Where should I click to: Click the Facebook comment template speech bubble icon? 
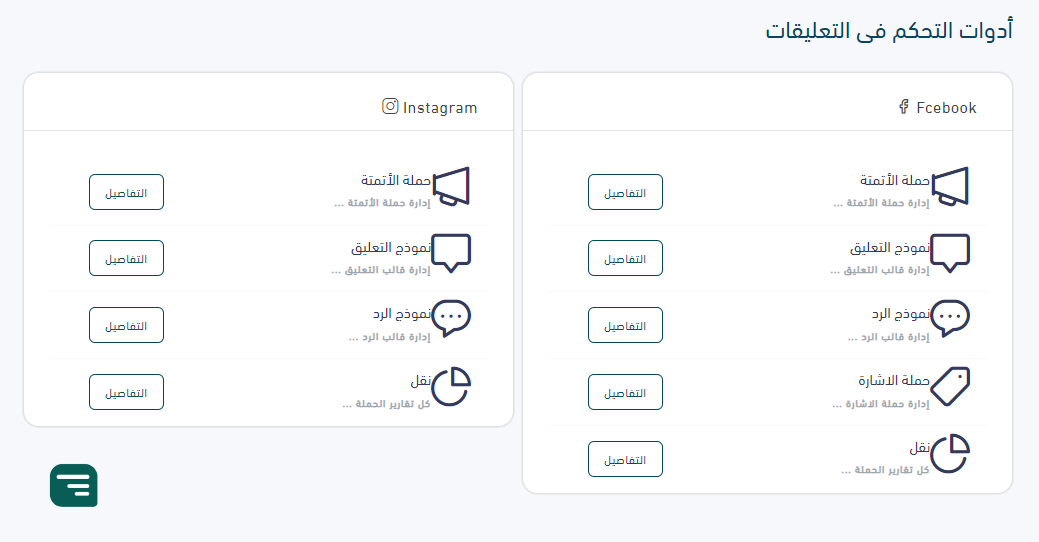coord(950,253)
